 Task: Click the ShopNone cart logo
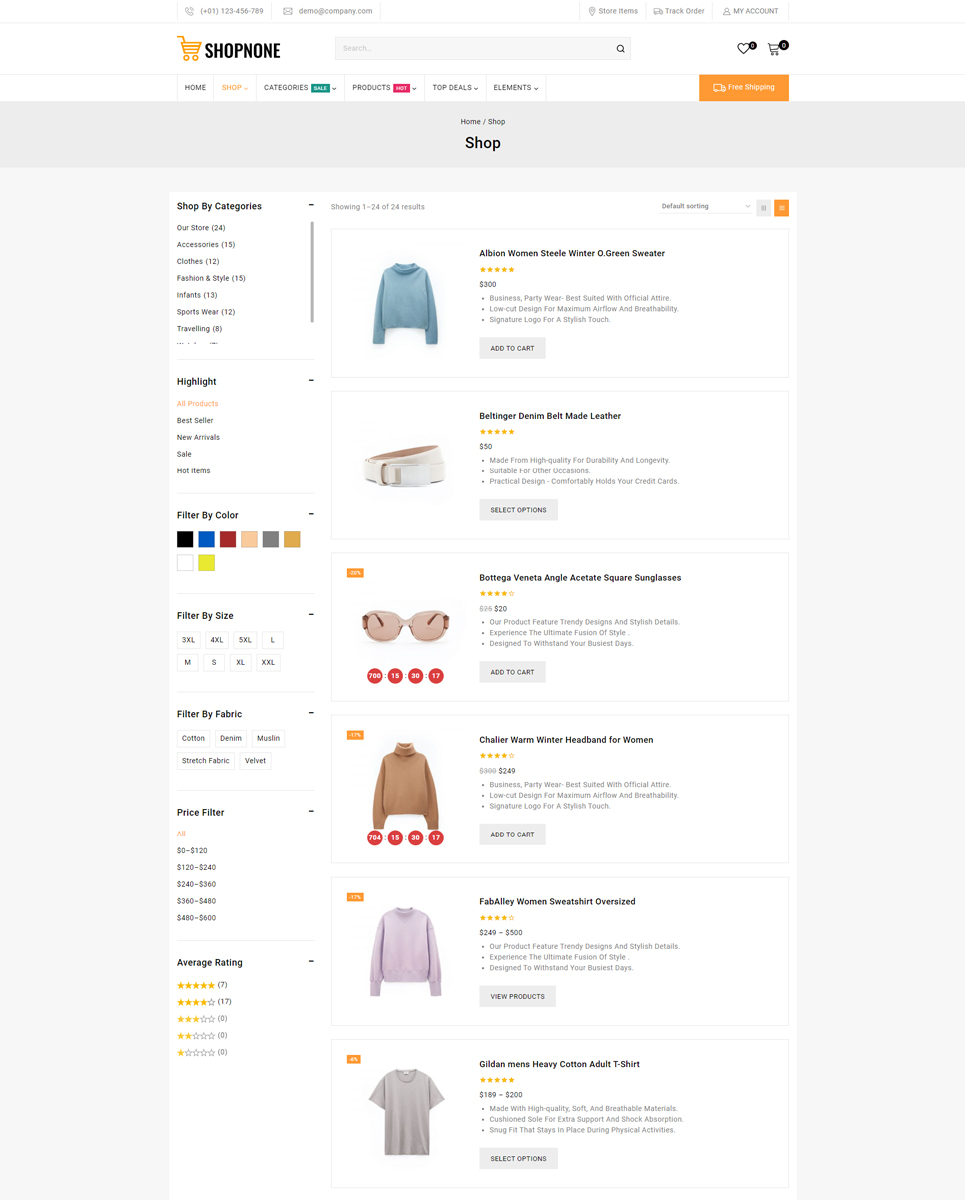189,48
